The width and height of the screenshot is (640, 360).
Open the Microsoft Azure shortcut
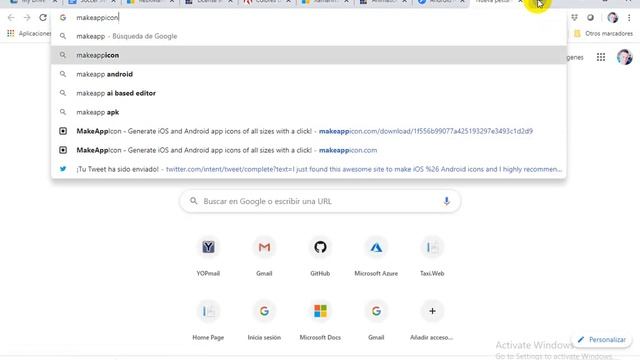point(376,256)
